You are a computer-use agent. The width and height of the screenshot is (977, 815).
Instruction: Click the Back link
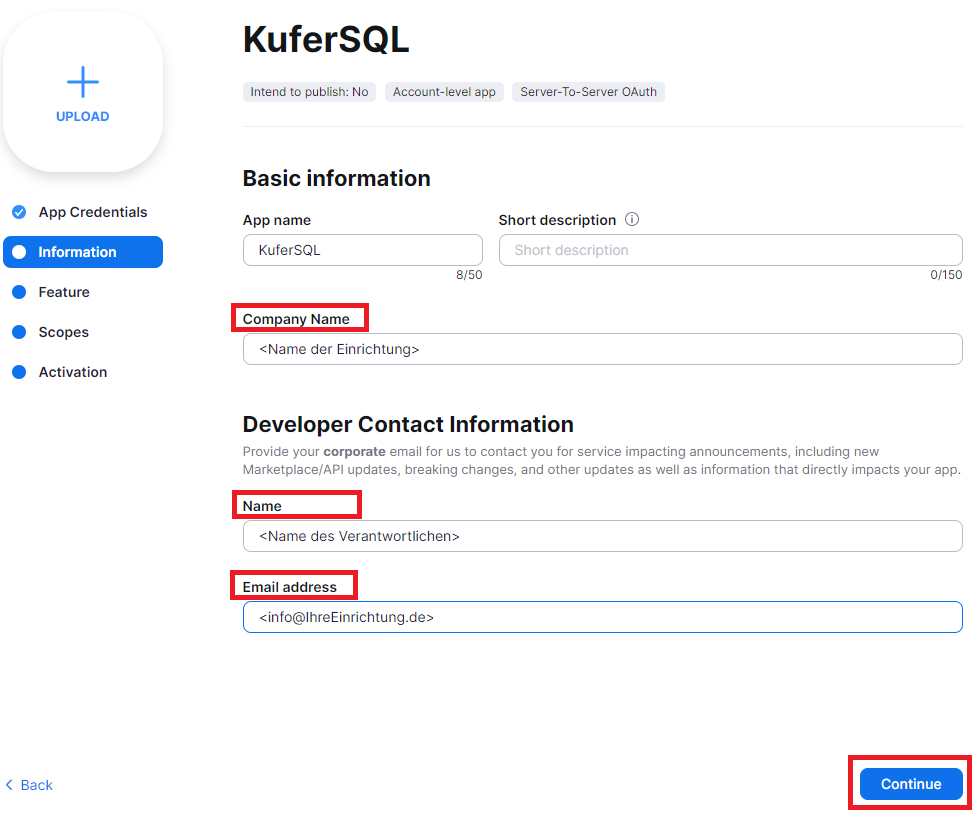pos(29,785)
